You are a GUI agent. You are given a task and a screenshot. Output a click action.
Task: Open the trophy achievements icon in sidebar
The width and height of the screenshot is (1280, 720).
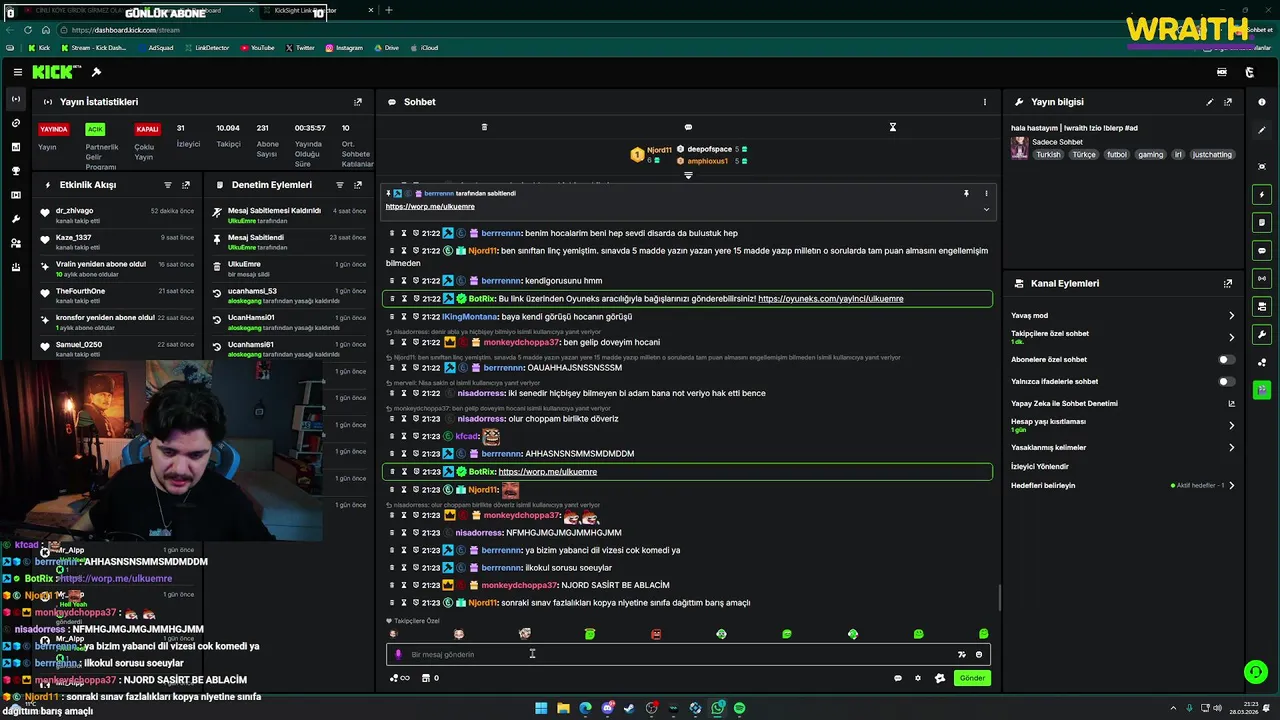(15, 171)
